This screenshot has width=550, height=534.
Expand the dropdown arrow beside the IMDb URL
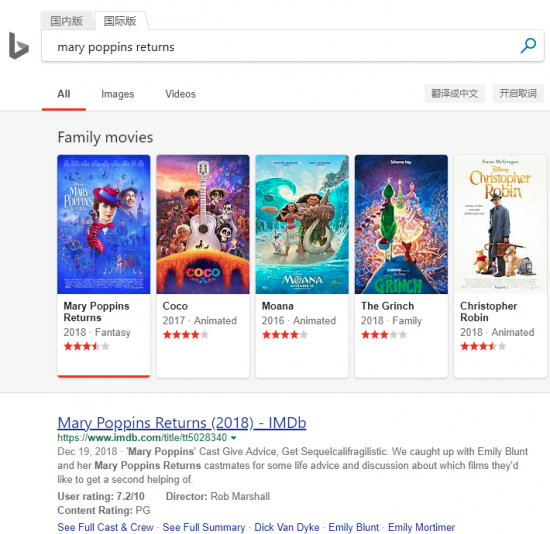[x=234, y=438]
